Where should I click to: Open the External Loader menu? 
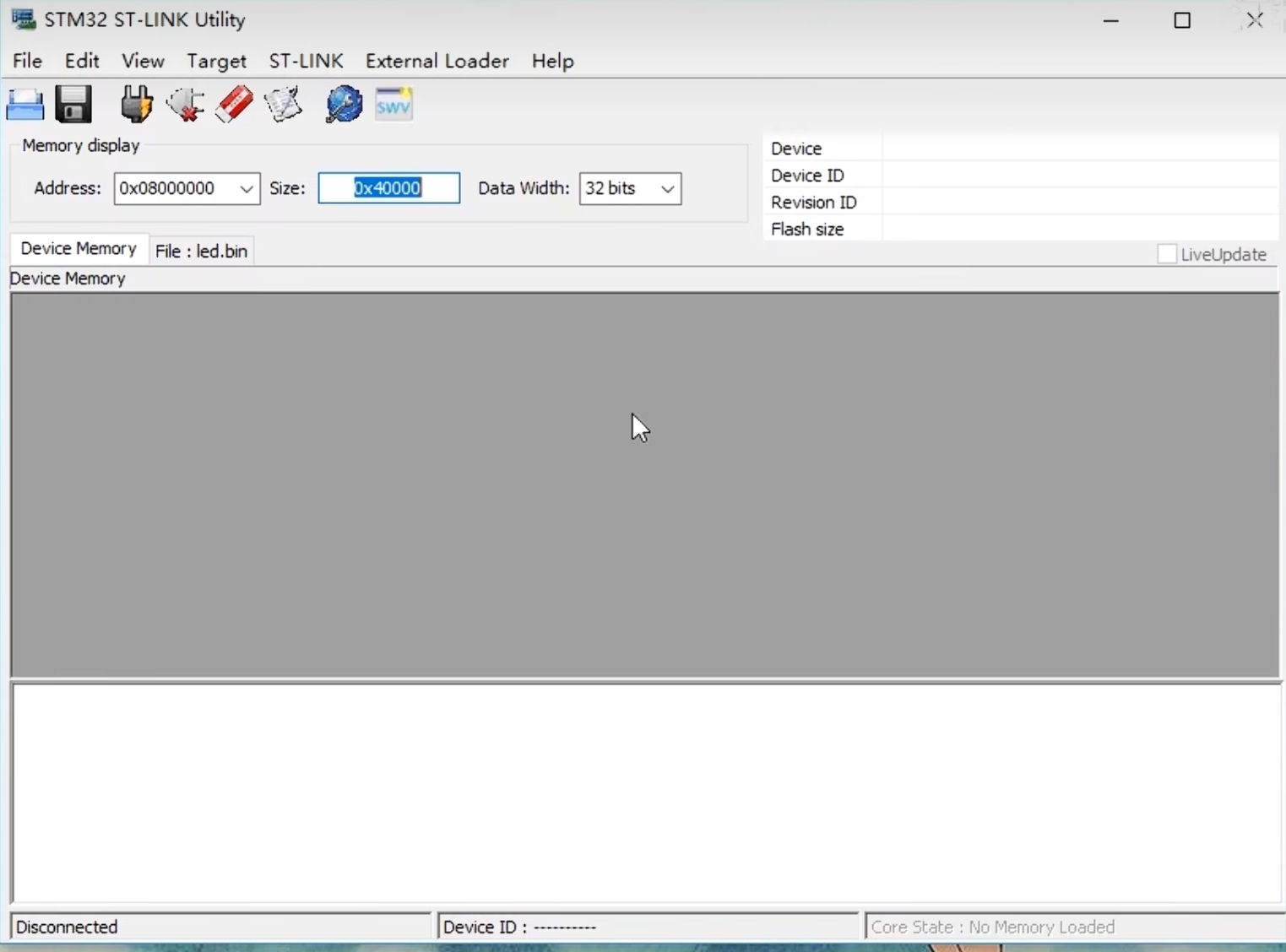coord(437,61)
